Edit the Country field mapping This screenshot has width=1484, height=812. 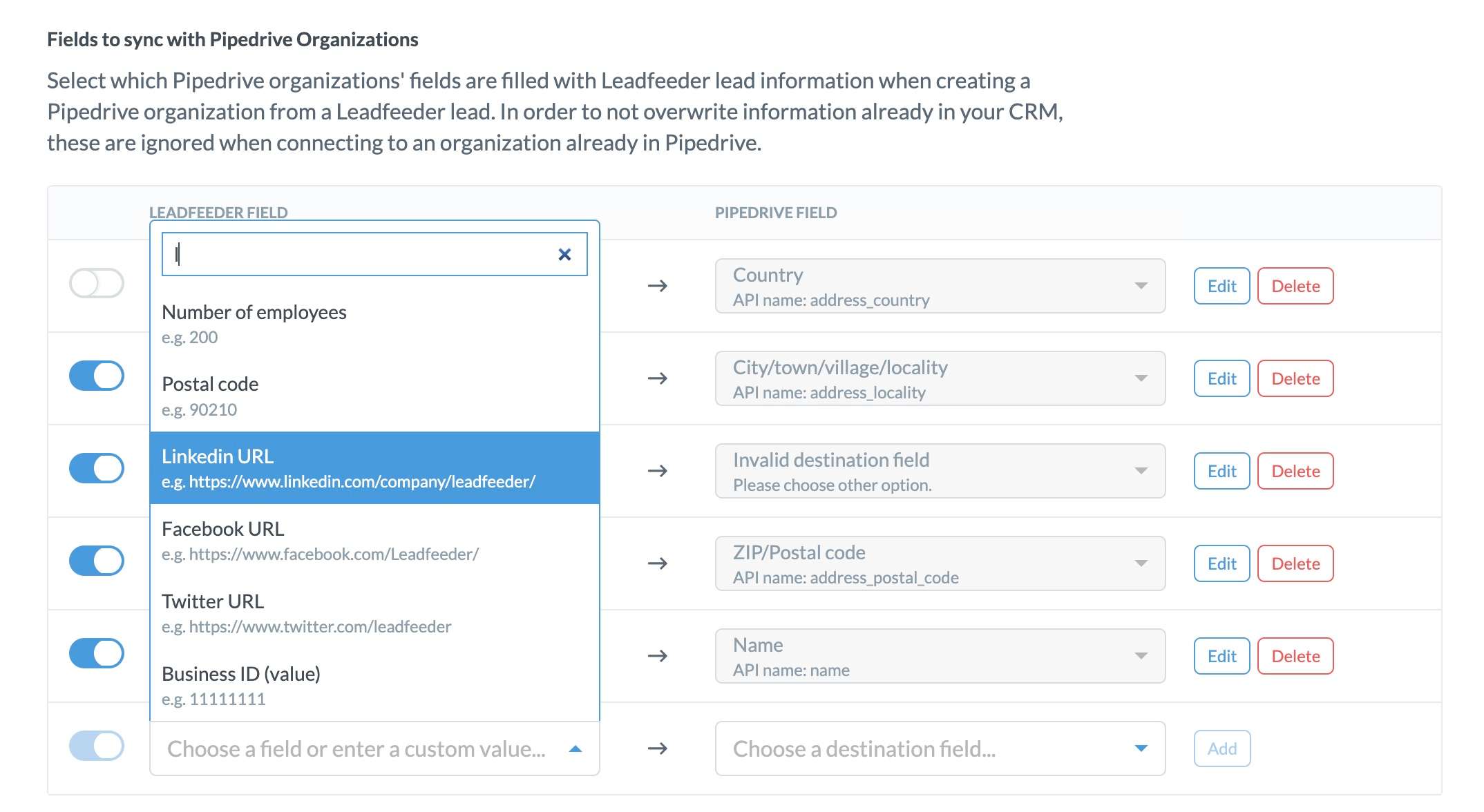pos(1222,286)
